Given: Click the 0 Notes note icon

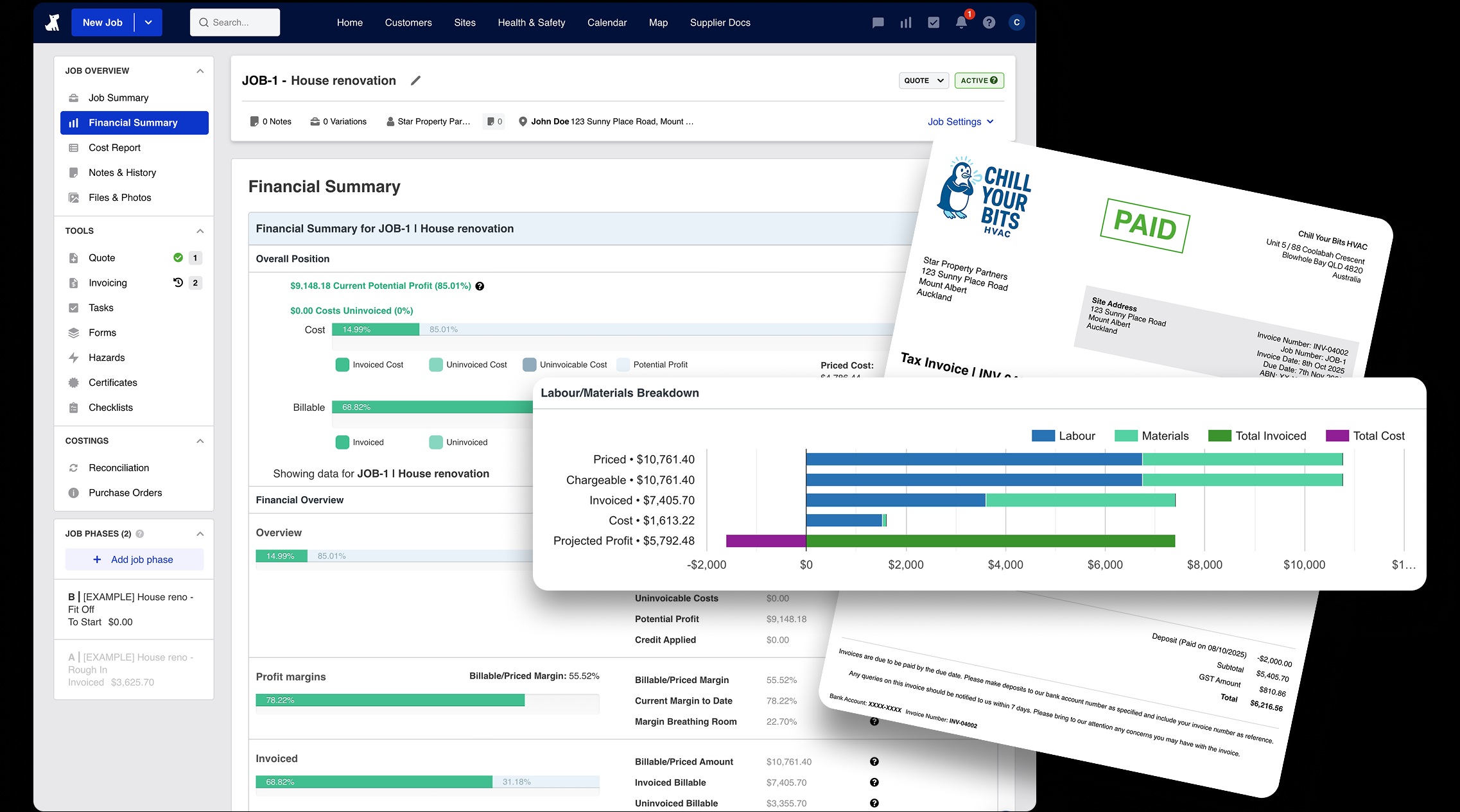Looking at the screenshot, I should (x=254, y=121).
